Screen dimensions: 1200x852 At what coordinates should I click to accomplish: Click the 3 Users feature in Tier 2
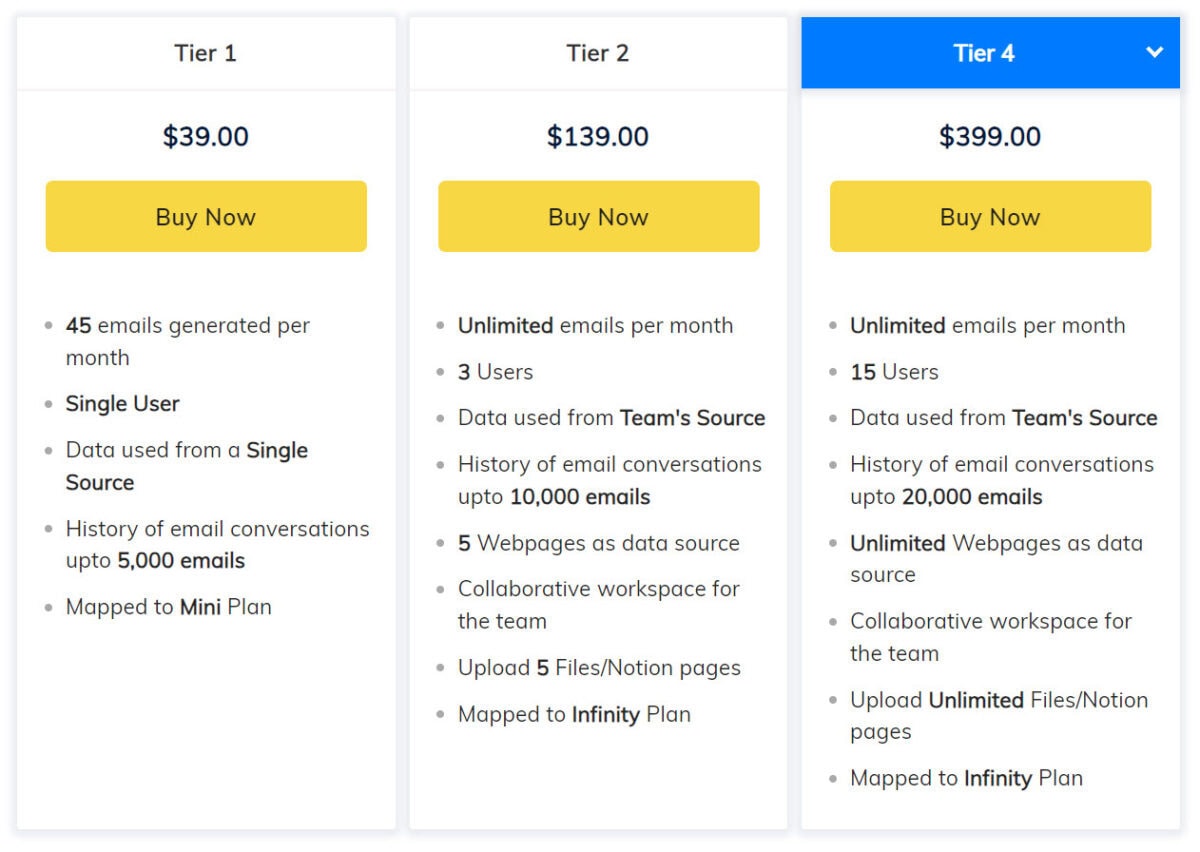click(x=495, y=371)
